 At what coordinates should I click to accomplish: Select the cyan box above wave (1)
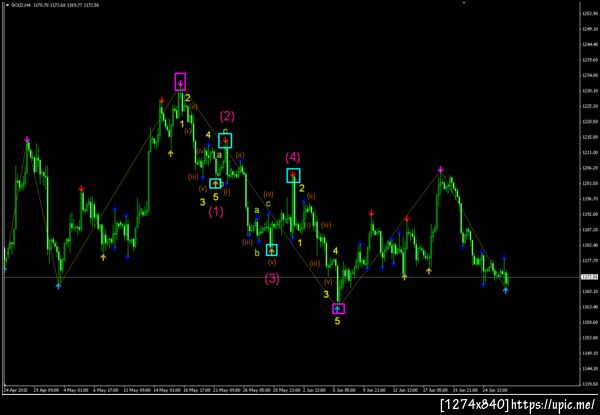click(215, 184)
